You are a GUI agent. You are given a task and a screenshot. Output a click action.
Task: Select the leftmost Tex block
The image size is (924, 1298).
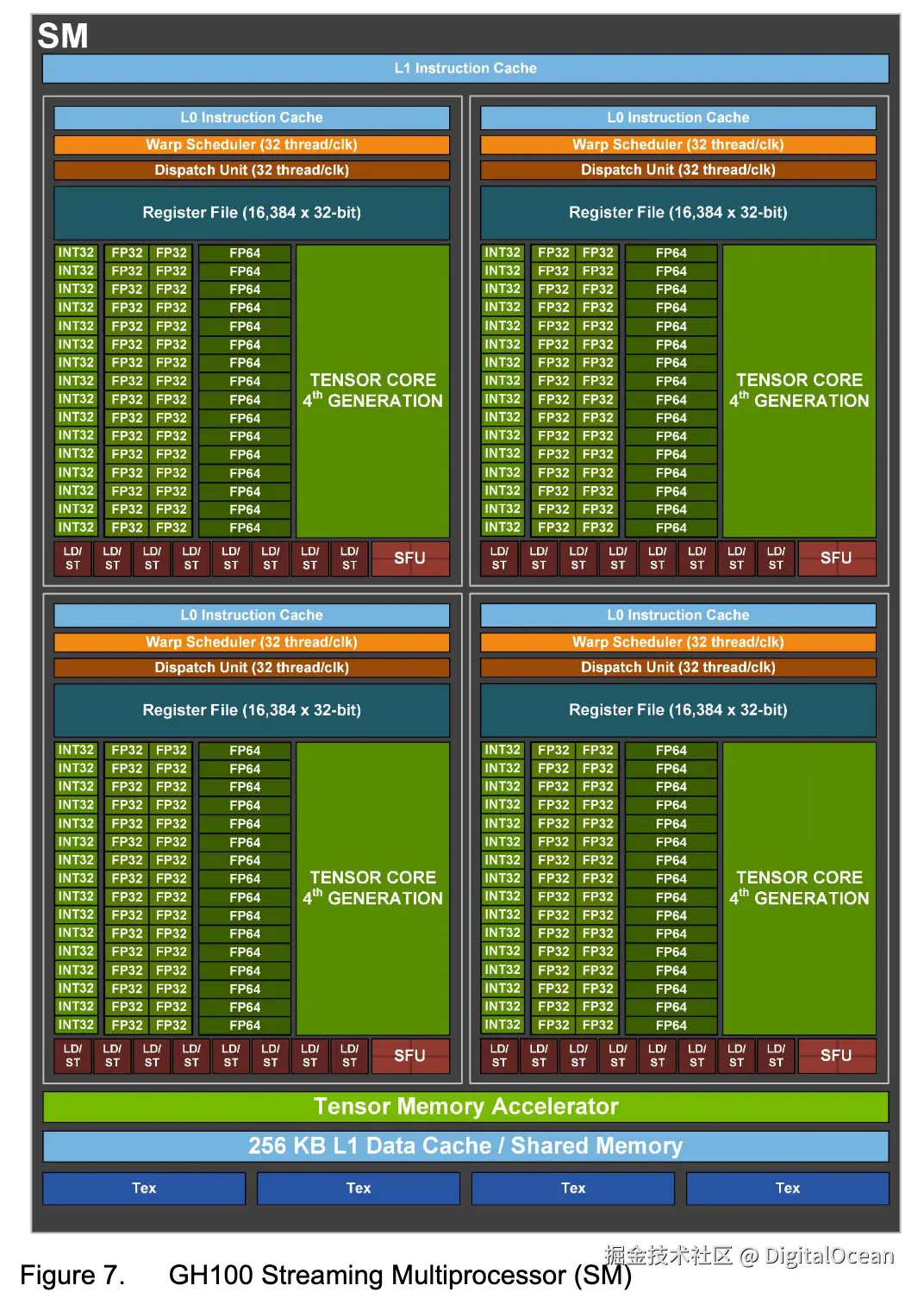coord(143,1188)
